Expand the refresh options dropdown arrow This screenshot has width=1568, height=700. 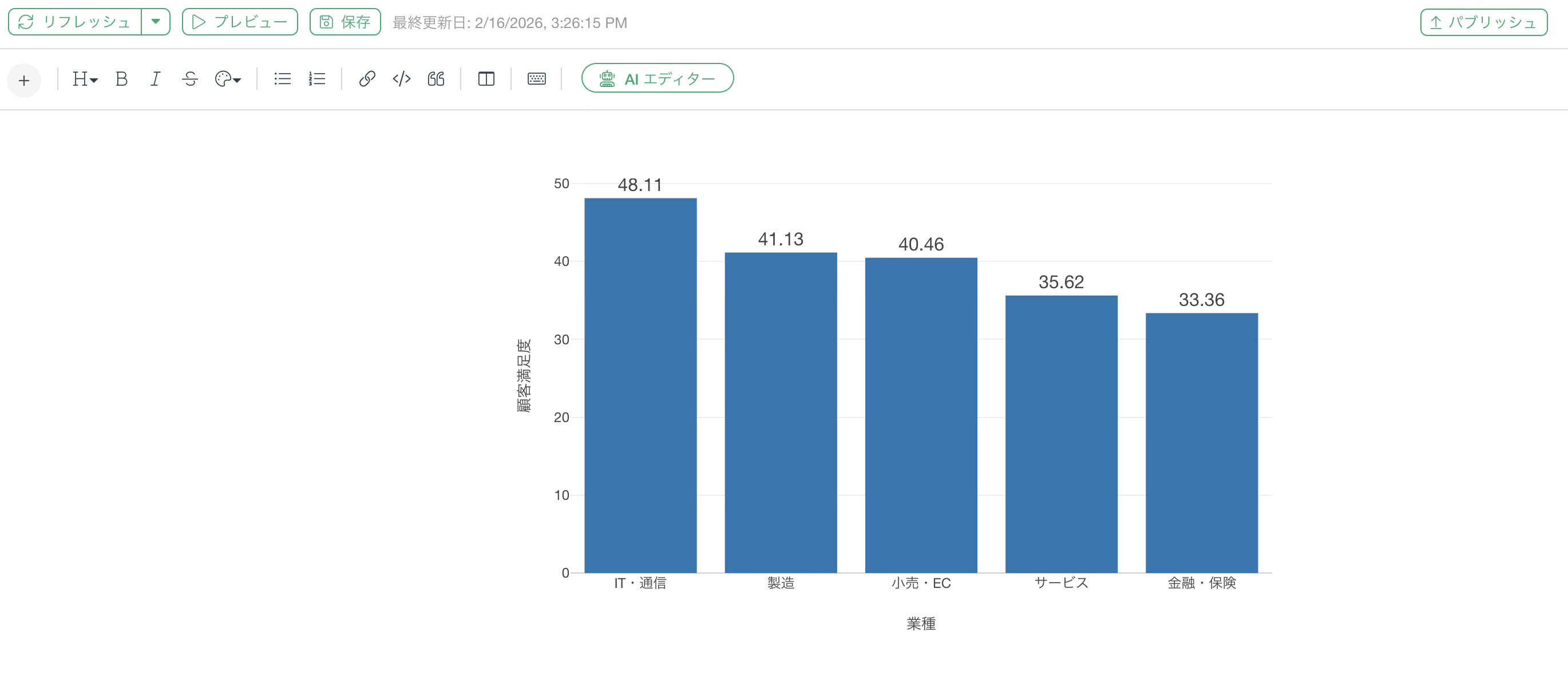click(x=156, y=22)
